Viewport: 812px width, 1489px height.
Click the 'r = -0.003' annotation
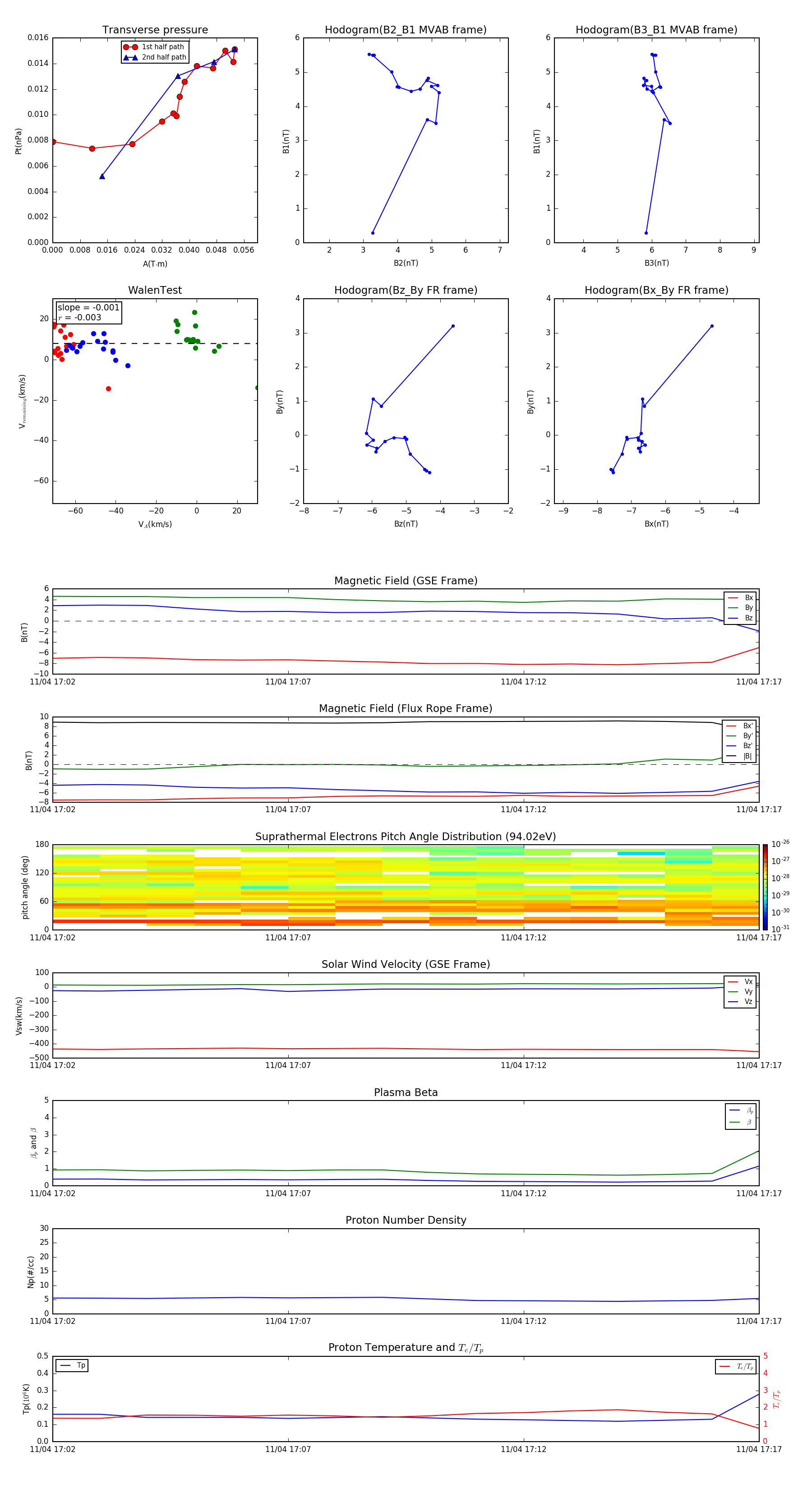tap(80, 317)
